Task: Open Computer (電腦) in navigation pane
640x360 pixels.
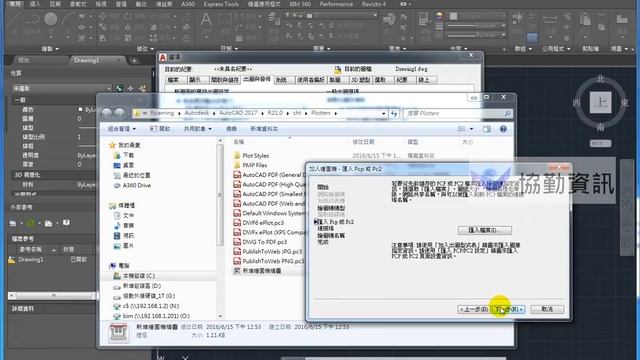Action: click(x=119, y=266)
